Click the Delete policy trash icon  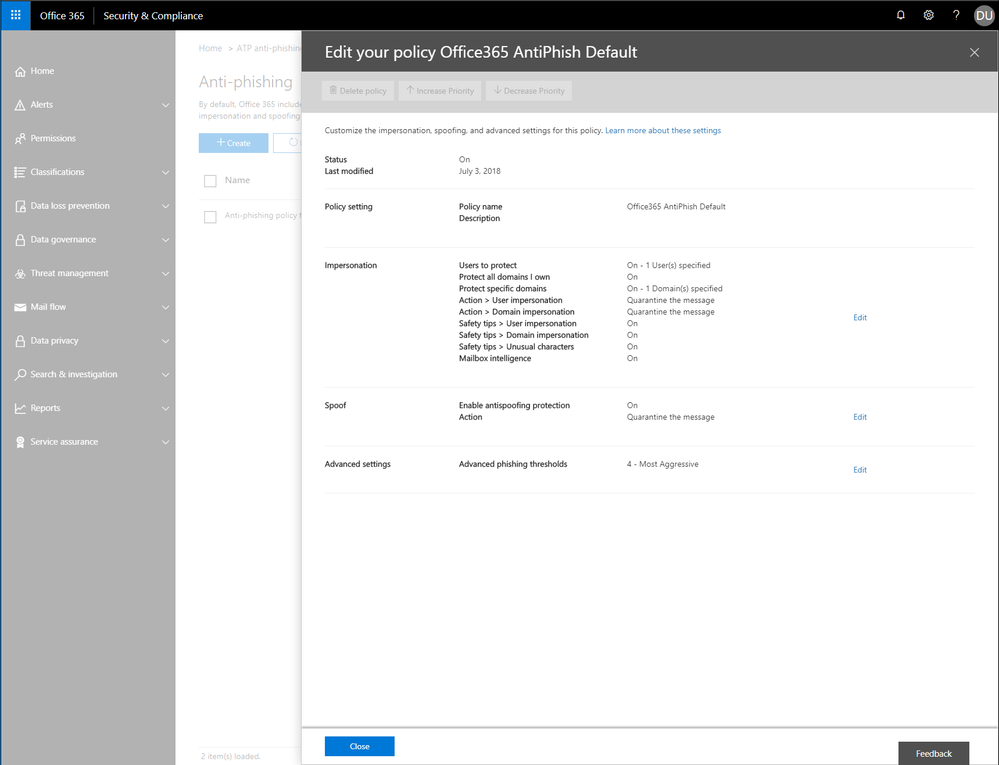click(333, 90)
